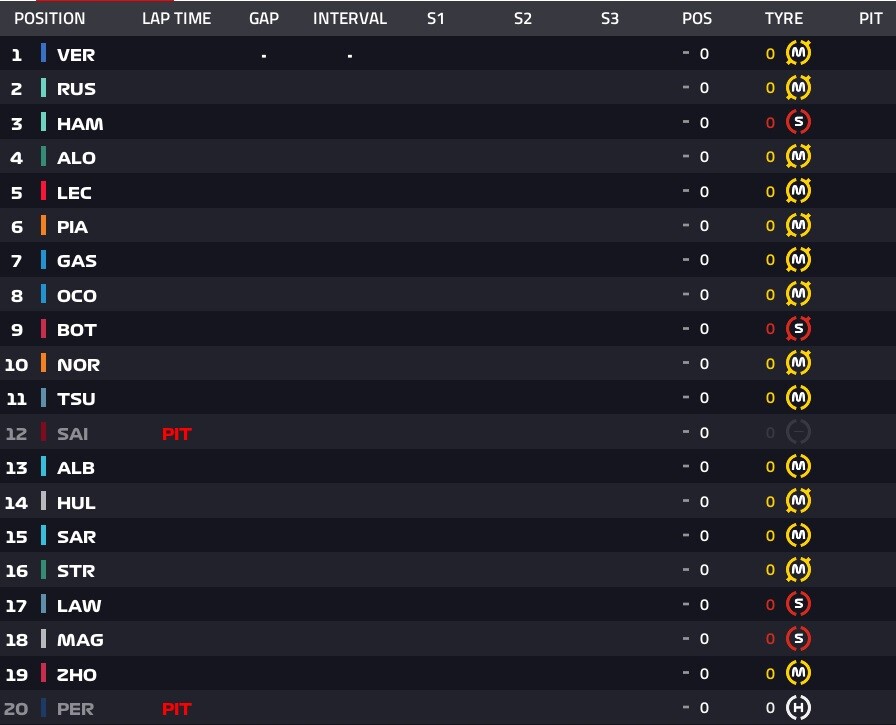Click the position change value for HUL
Image resolution: width=896 pixels, height=725 pixels.
(x=696, y=502)
